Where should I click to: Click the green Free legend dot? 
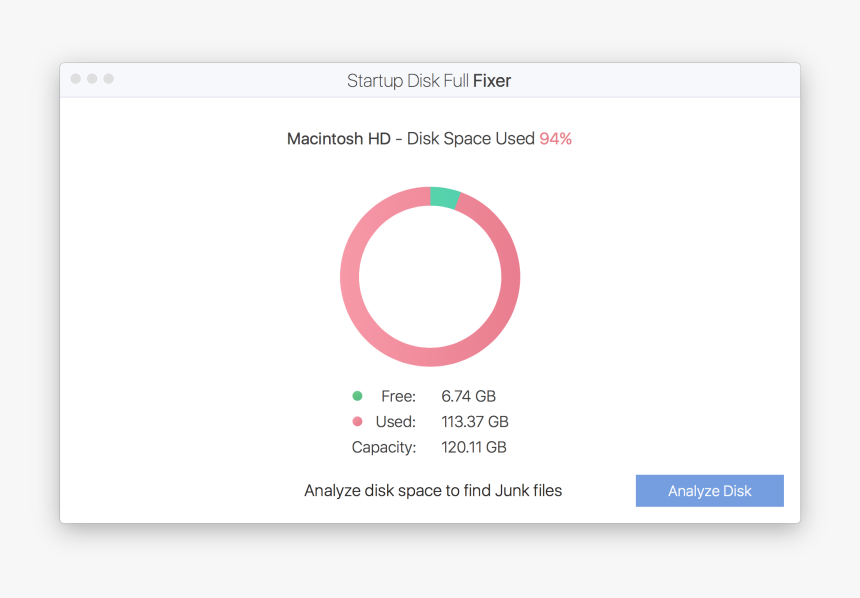(x=357, y=396)
